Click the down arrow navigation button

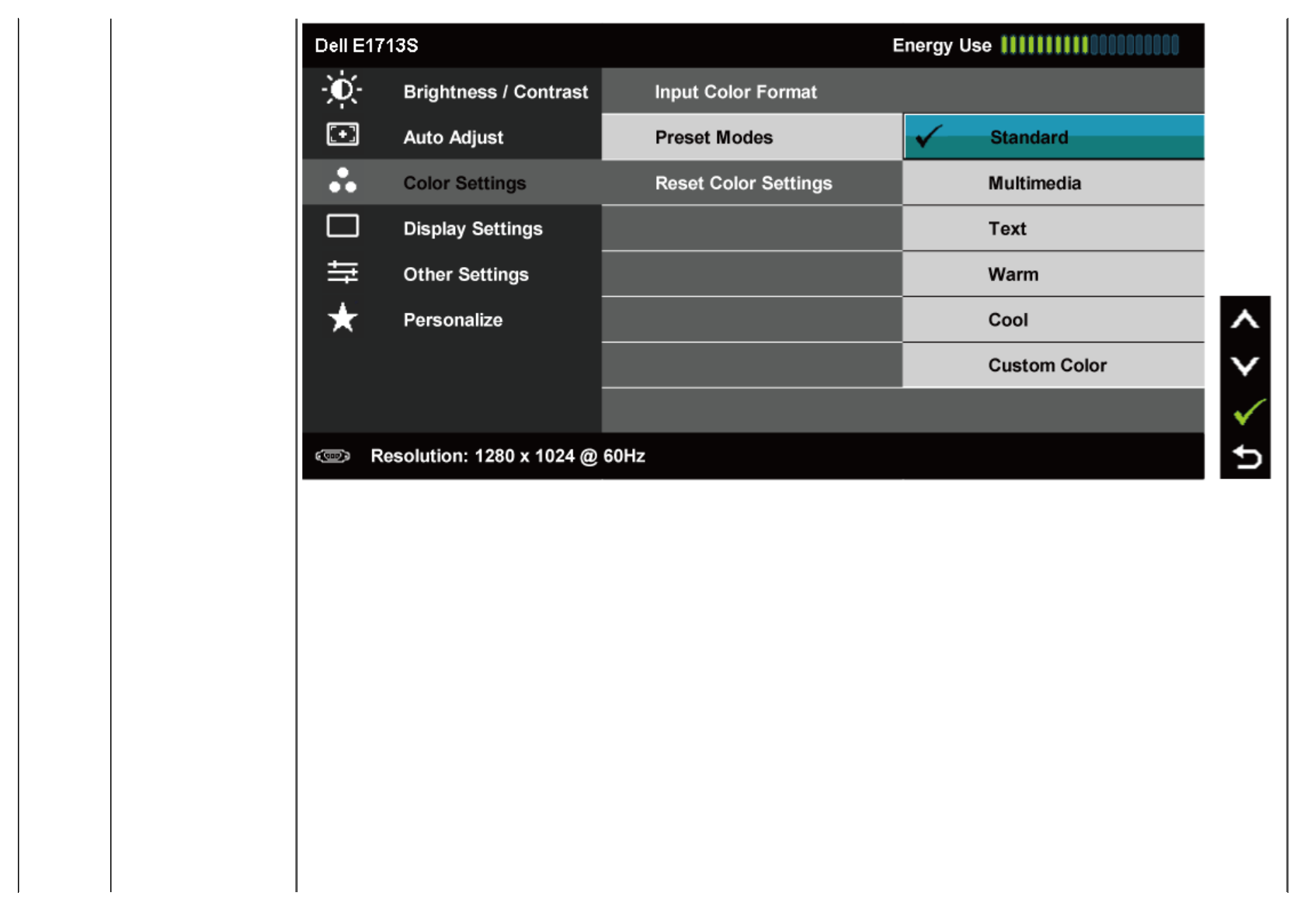point(1245,365)
